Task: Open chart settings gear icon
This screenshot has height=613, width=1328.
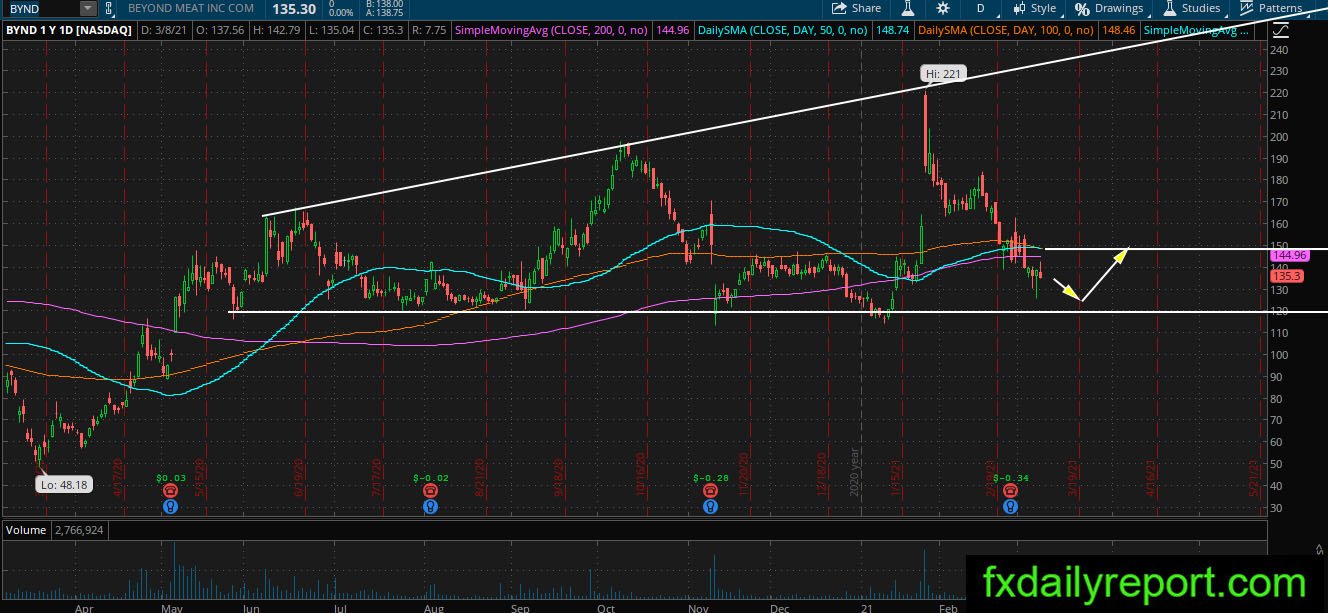Action: (943, 8)
